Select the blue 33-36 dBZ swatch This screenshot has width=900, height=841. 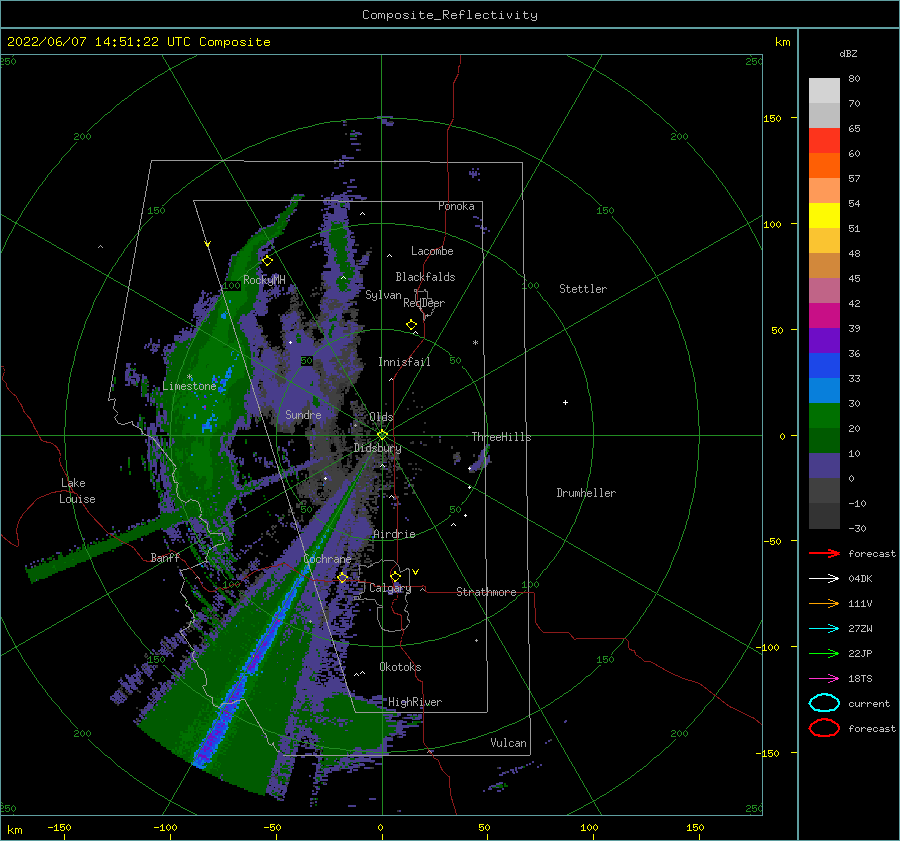824,366
